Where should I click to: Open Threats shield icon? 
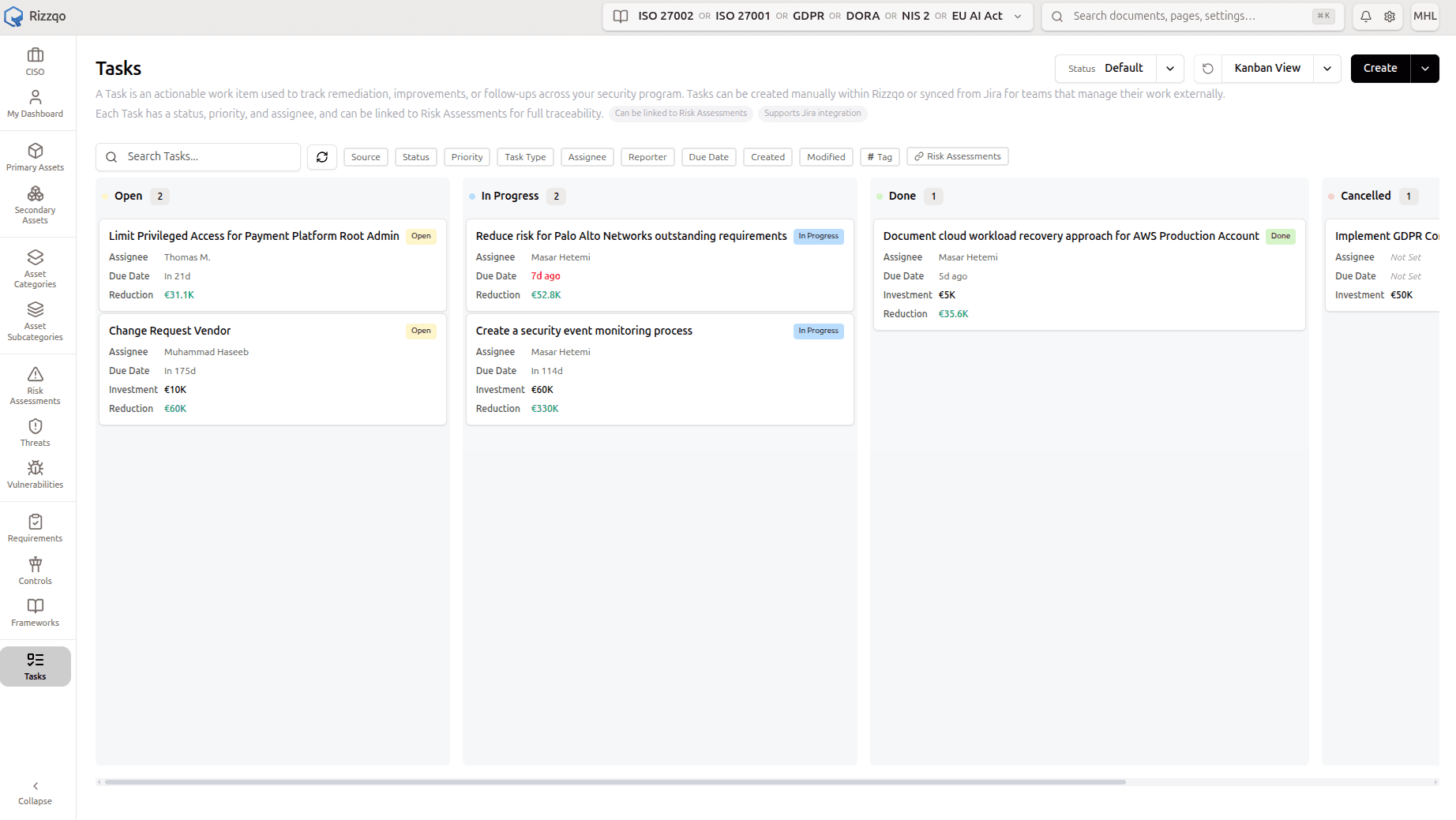(x=36, y=426)
